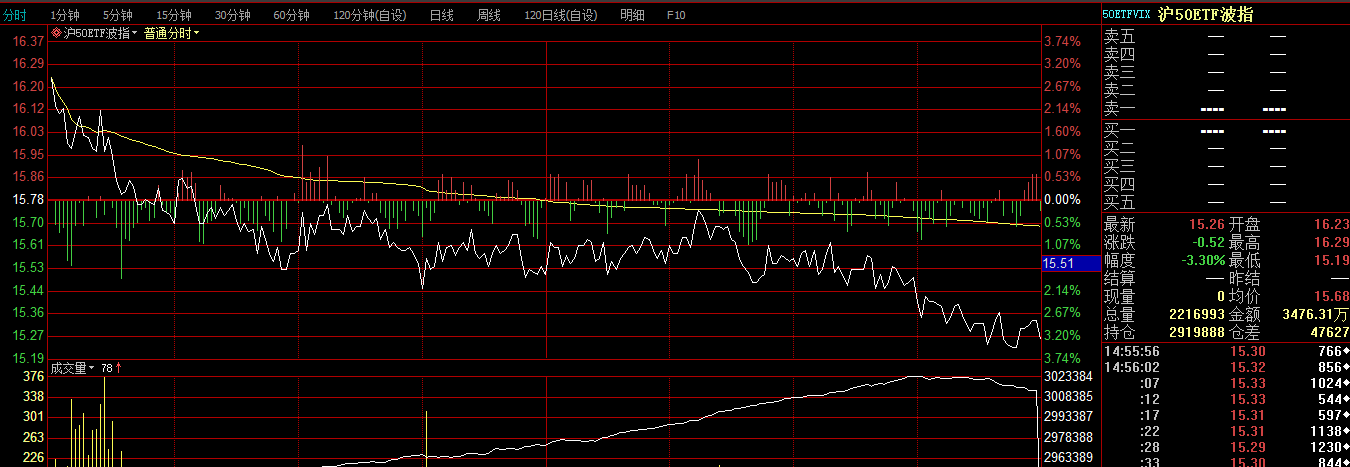Click the 买五 order book row label
The width and height of the screenshot is (1350, 467).
pos(1120,203)
